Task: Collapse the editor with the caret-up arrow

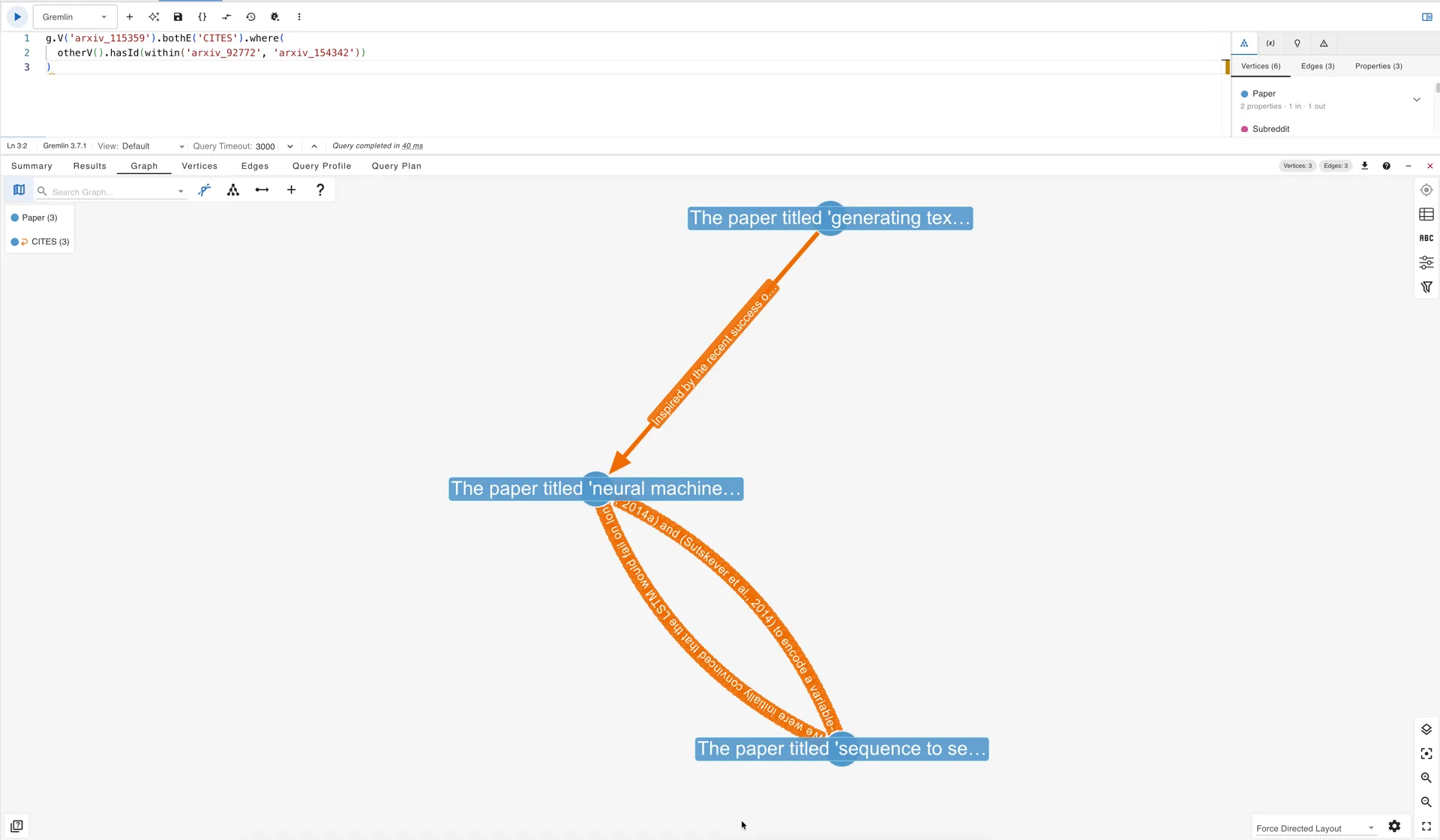Action: pyautogui.click(x=314, y=146)
